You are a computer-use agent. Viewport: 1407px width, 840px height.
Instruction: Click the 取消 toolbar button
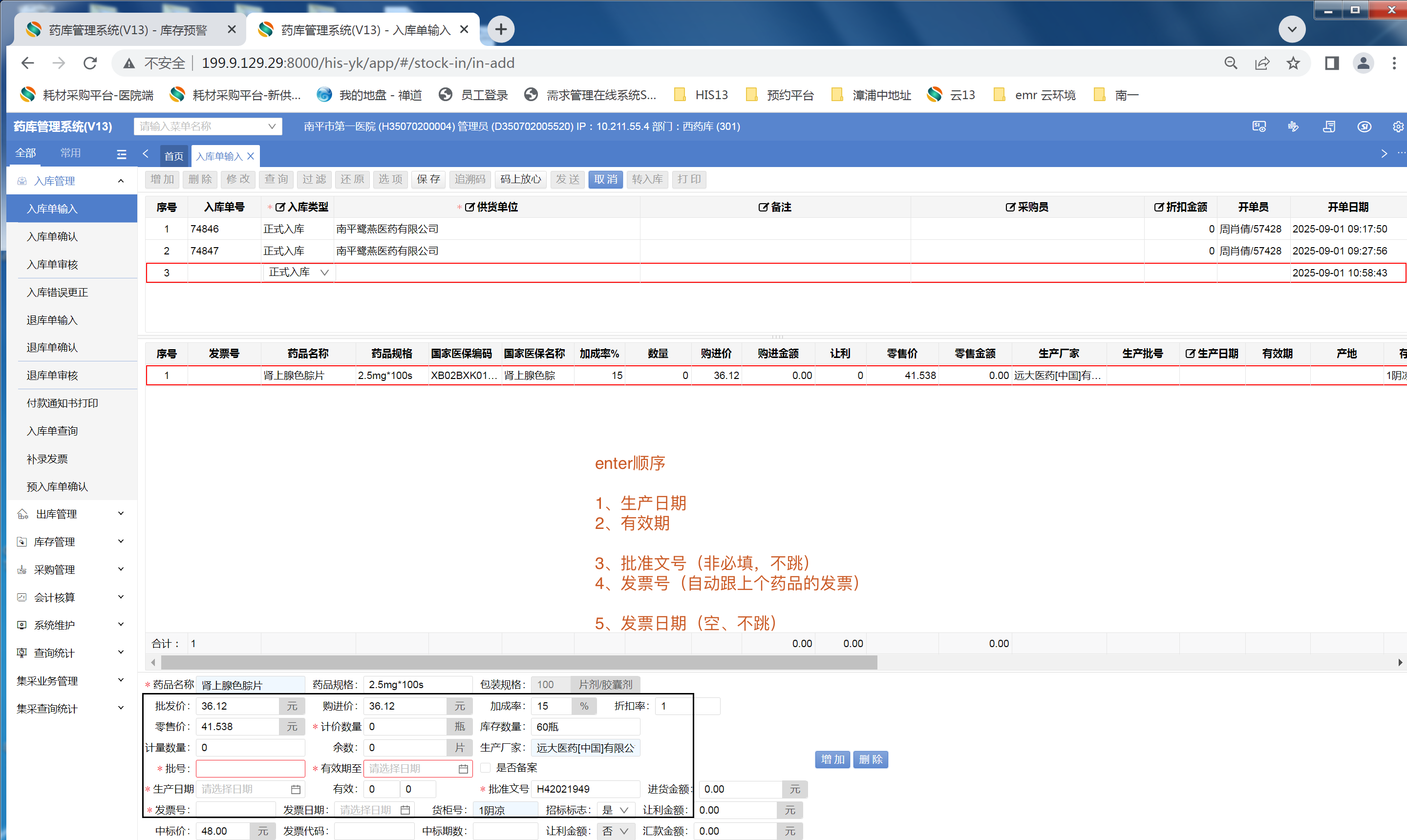tap(605, 179)
